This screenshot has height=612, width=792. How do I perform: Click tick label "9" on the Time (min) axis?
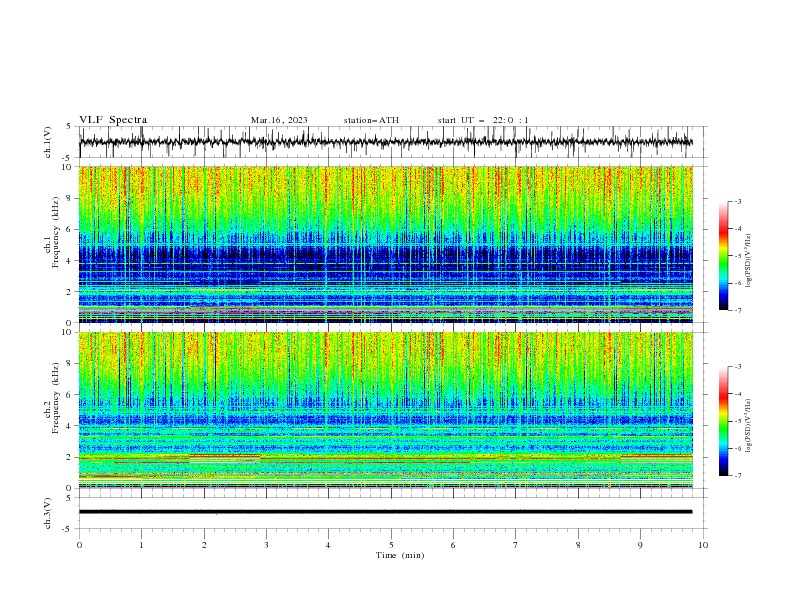(x=640, y=545)
